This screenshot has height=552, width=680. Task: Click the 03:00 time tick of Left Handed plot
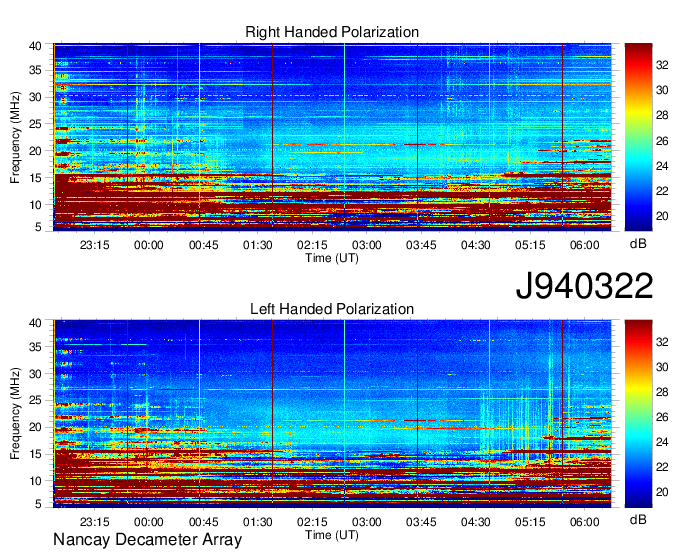coord(366,522)
